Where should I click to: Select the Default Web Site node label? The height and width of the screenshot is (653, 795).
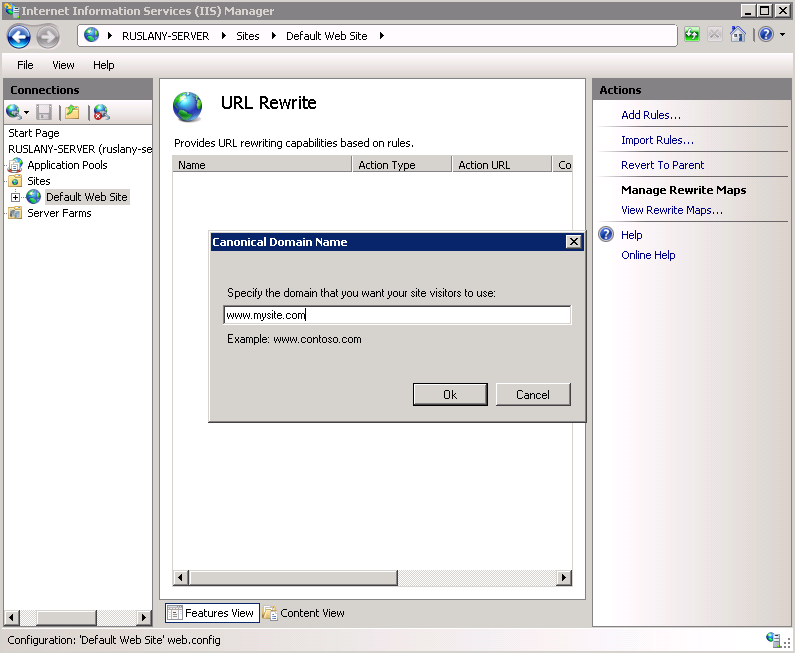click(x=87, y=197)
